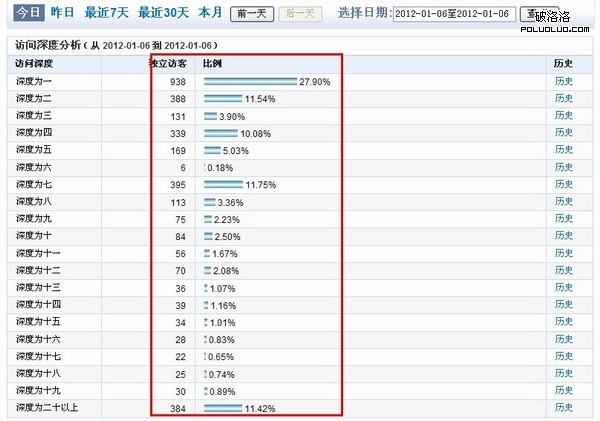Click the 11.75% bar for 深度为七
600x421 pixels.
pos(223,184)
